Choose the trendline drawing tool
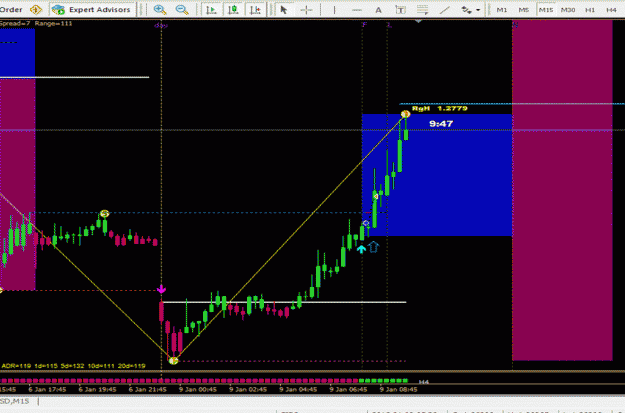Screen dimensions: 625x413 tap(444, 10)
